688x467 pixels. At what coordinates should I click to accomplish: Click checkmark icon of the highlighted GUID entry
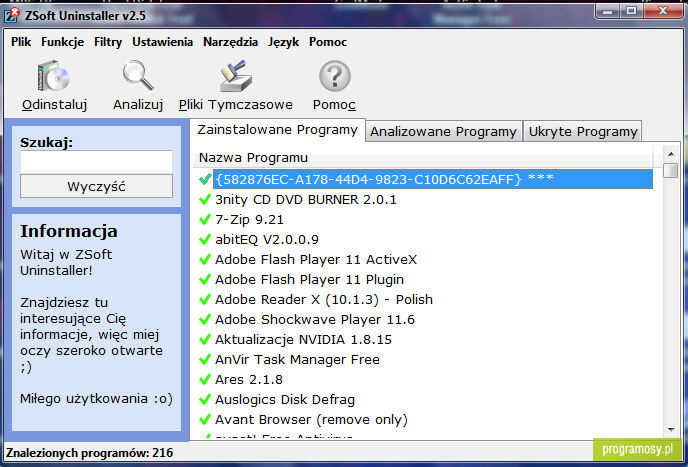coord(204,179)
